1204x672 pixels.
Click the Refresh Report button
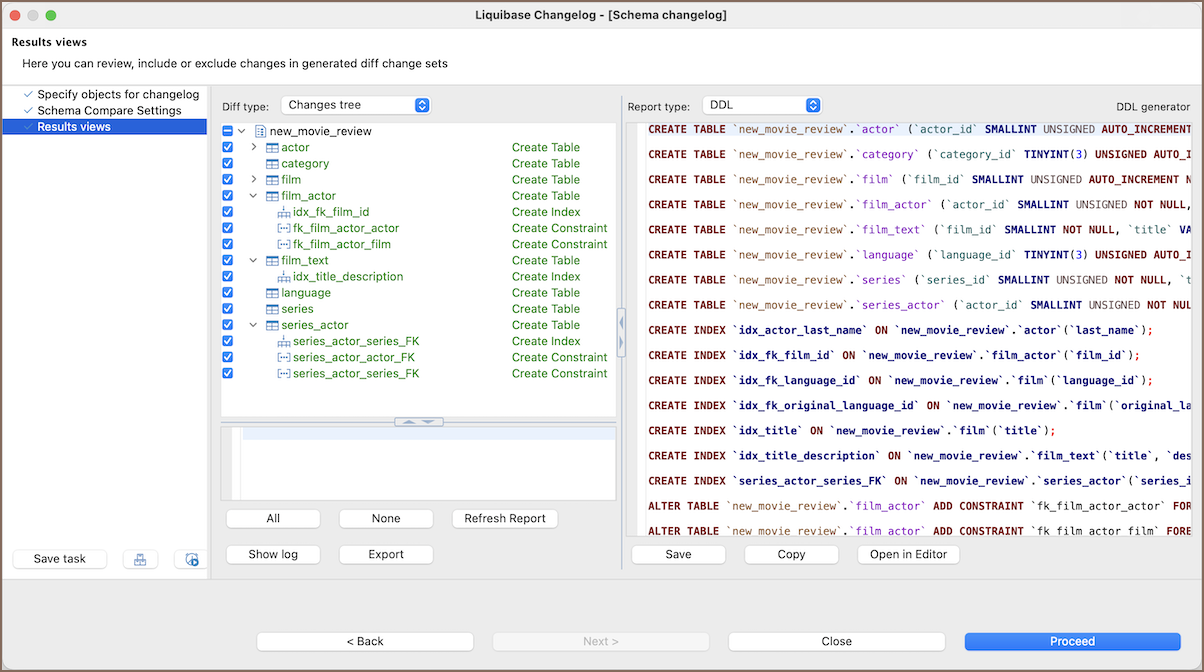point(505,518)
